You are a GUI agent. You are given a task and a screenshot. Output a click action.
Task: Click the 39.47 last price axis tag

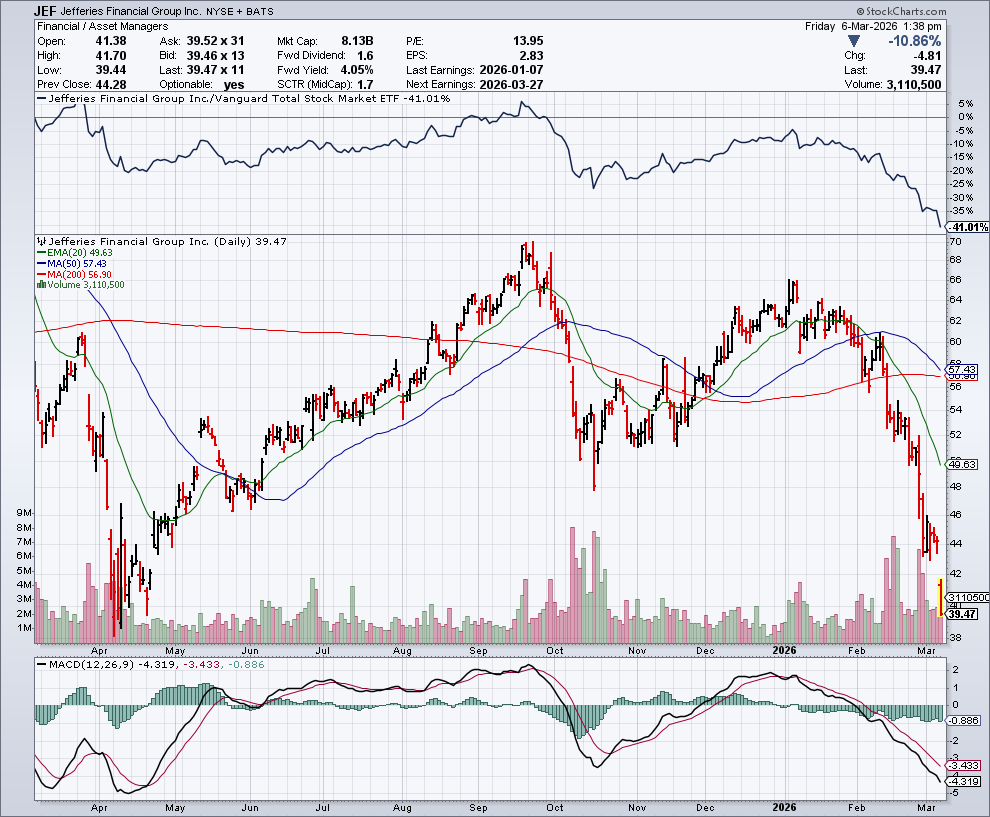coord(966,616)
